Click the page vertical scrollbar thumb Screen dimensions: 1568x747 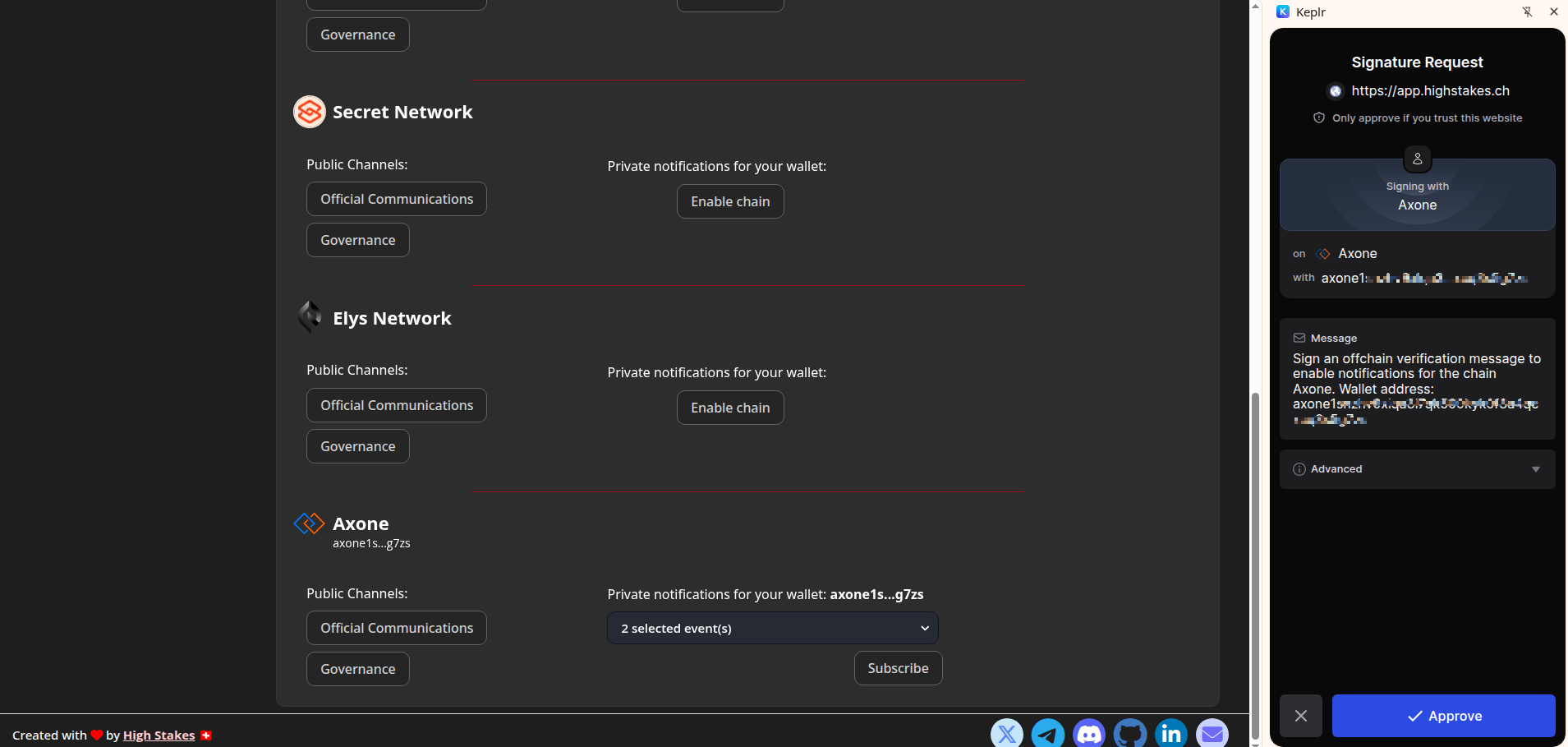[1255, 567]
